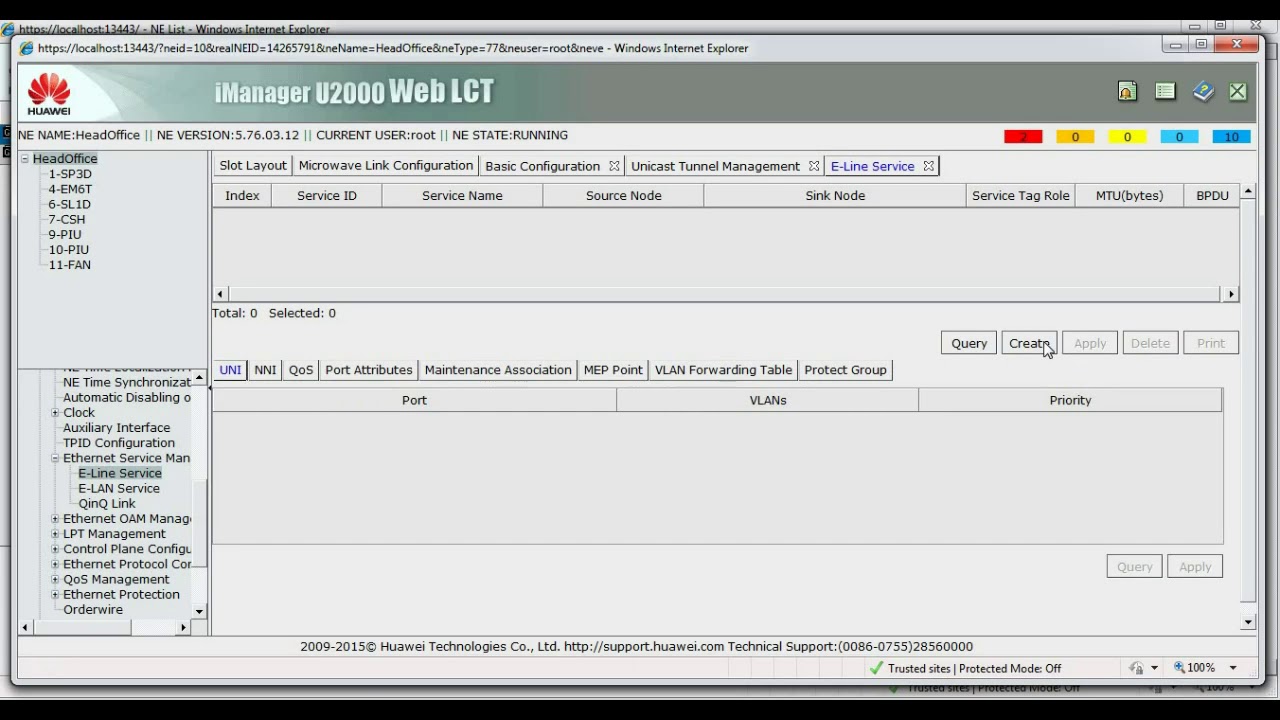Expand the Clock tree node
1280x720 pixels.
click(55, 413)
